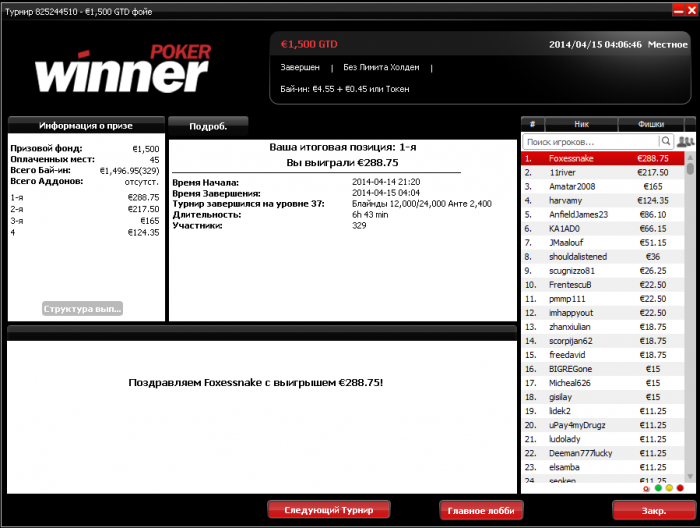Click the red ring icon below player list

pos(646,489)
